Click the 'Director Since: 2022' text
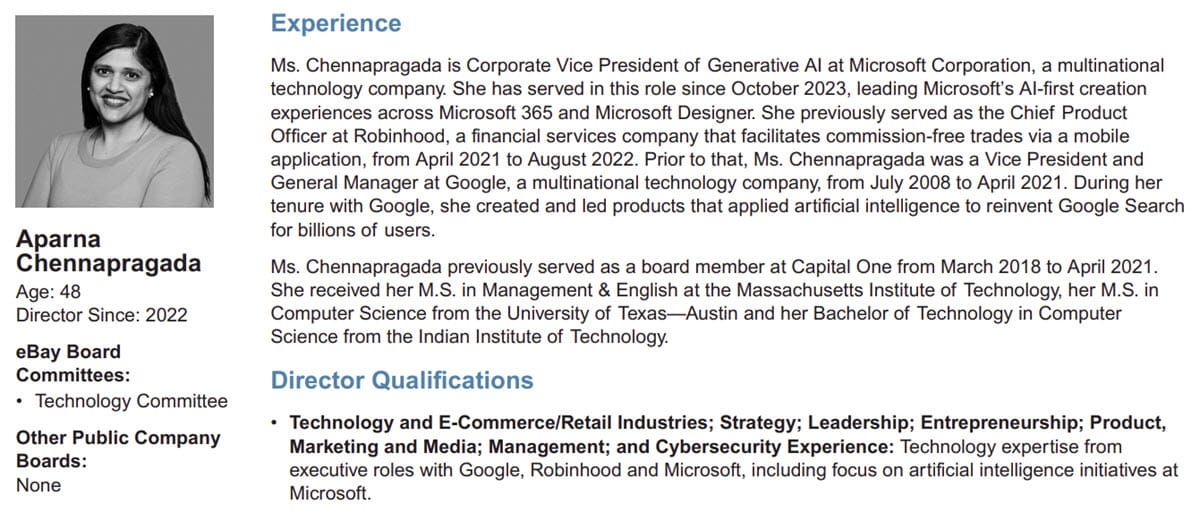 point(101,315)
